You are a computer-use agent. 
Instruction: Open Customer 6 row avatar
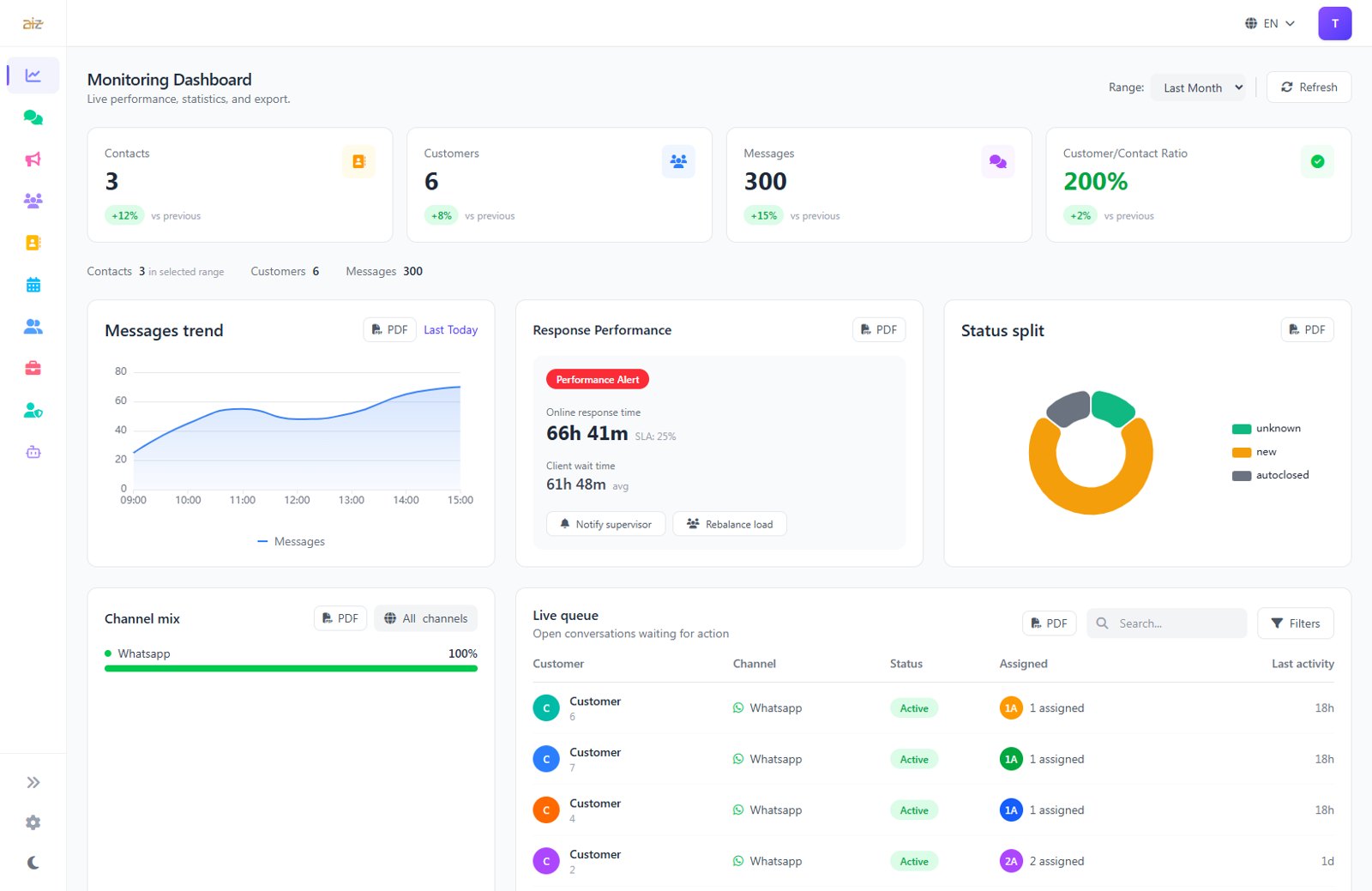(x=546, y=708)
